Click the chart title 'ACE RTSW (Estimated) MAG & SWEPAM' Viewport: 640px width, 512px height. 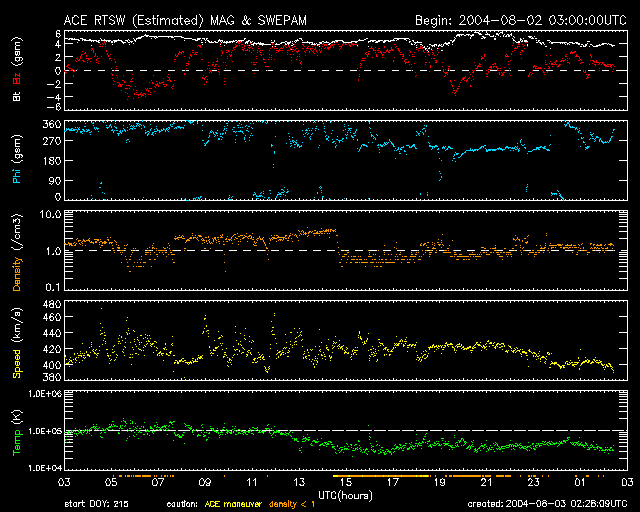pos(185,20)
